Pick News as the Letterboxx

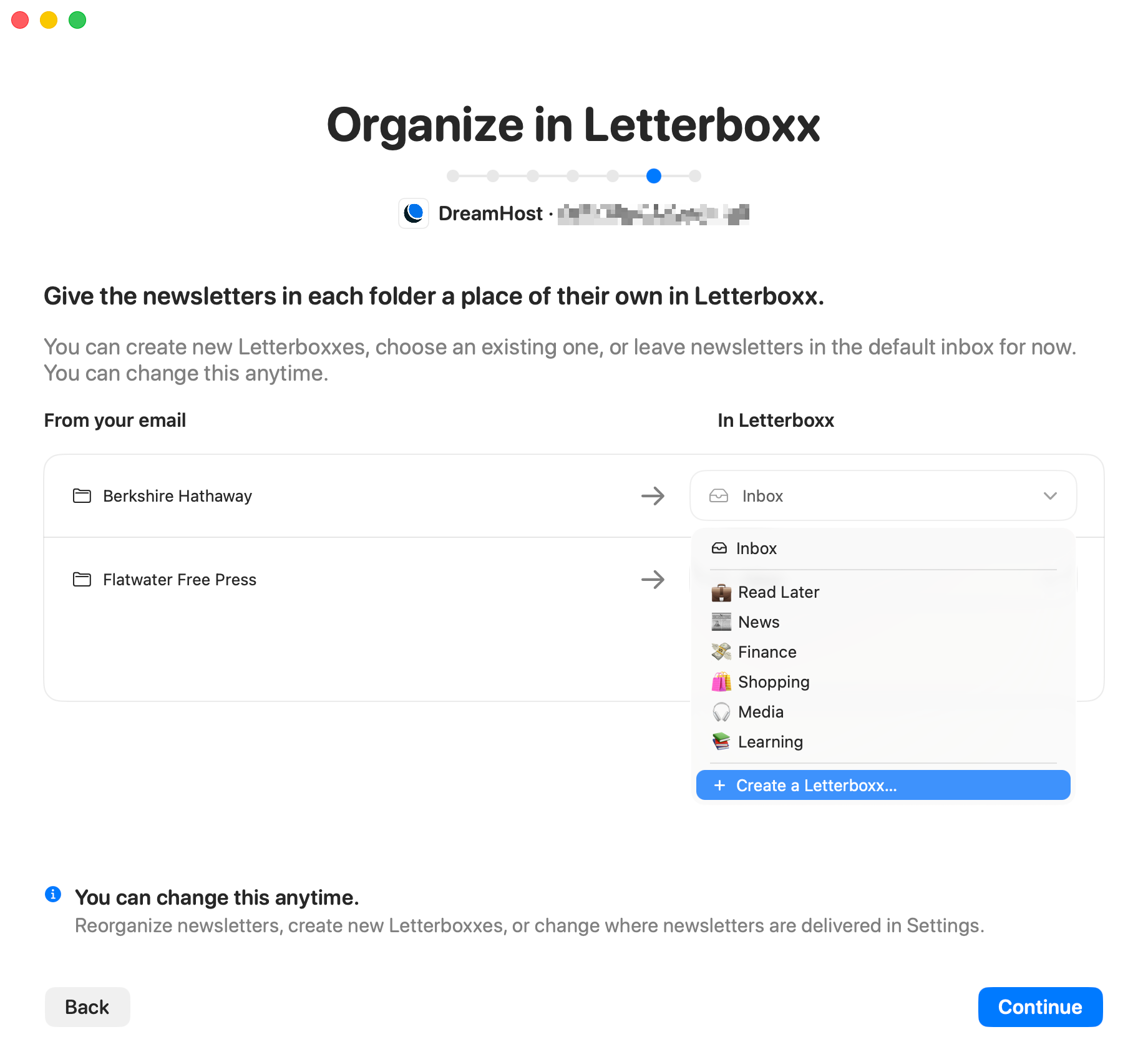883,622
